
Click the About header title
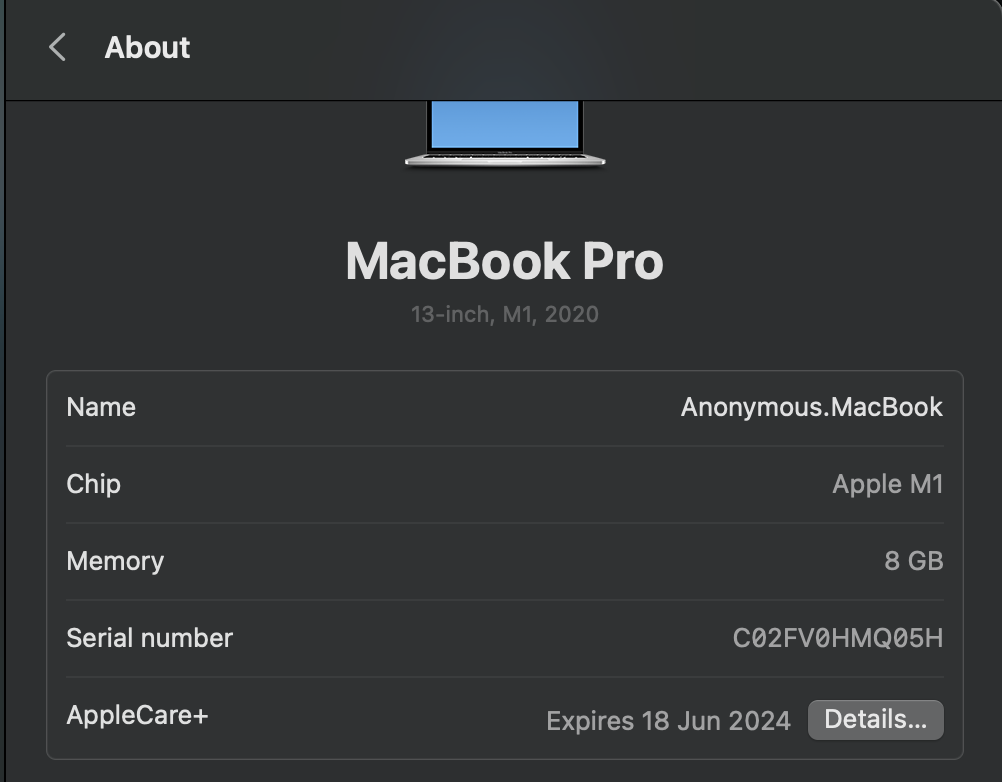[x=147, y=47]
